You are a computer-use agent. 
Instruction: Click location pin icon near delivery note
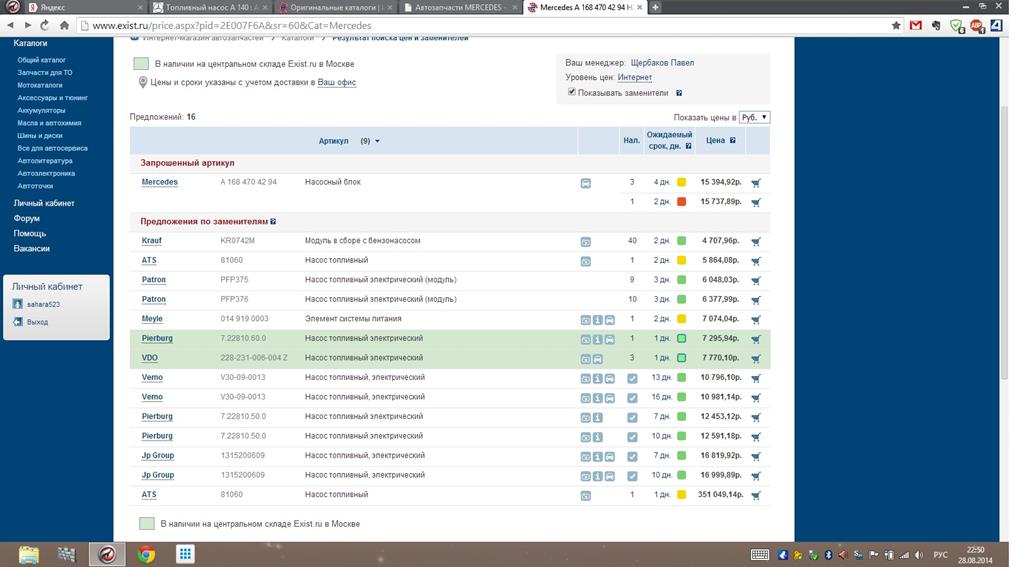142,82
